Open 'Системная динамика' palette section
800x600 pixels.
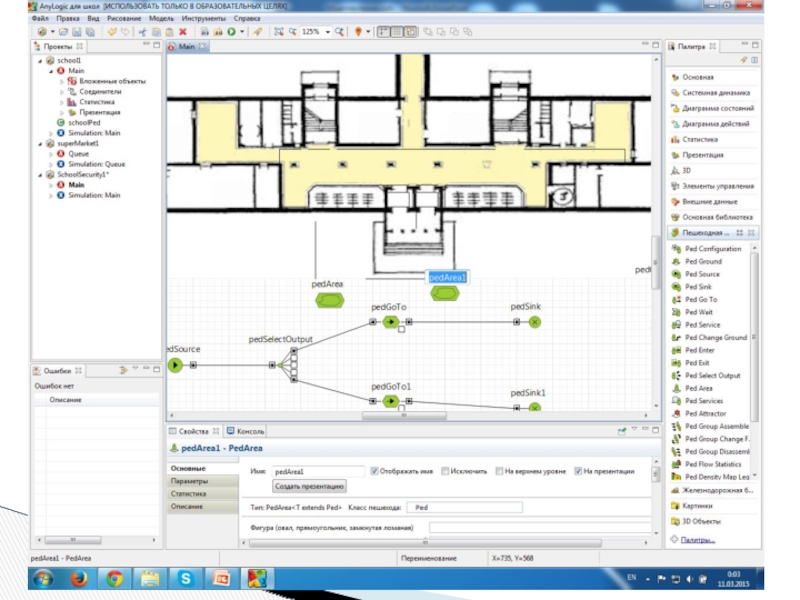tap(713, 93)
